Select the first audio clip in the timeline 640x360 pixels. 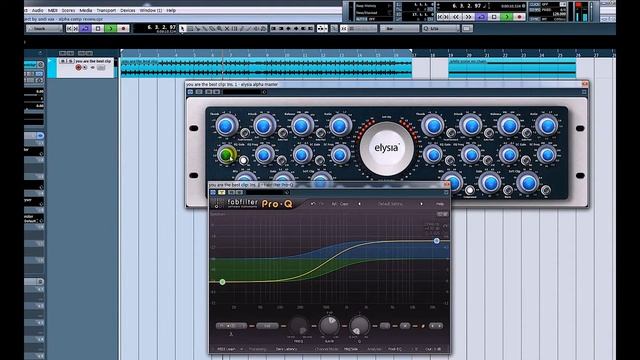[266, 68]
